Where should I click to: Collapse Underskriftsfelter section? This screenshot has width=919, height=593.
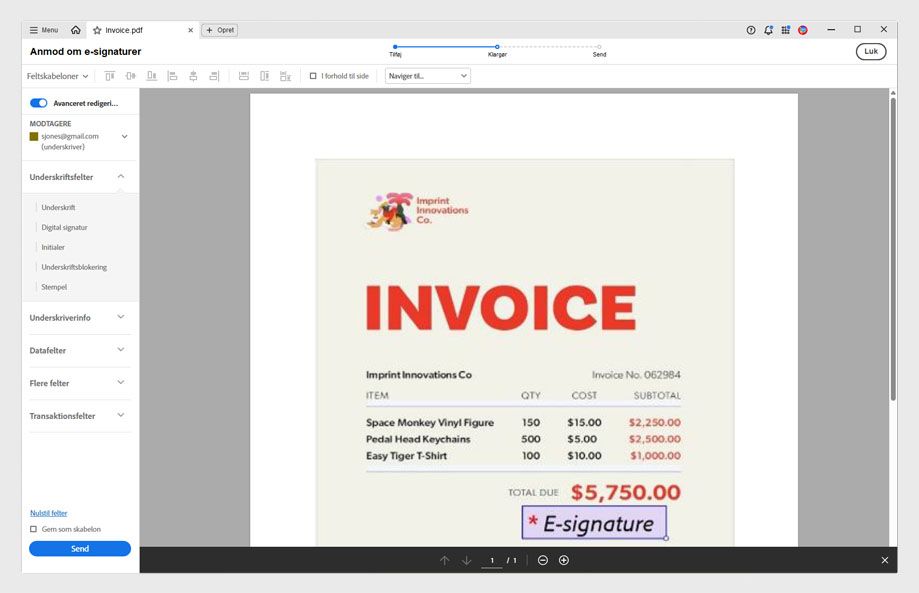(121, 176)
